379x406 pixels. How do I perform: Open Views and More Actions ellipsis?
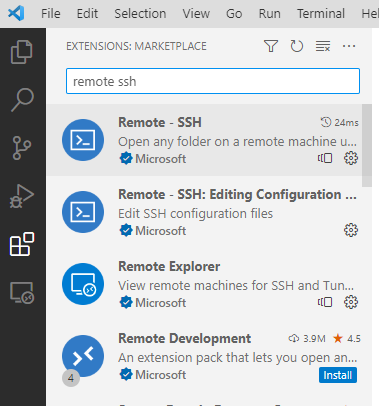[349, 46]
